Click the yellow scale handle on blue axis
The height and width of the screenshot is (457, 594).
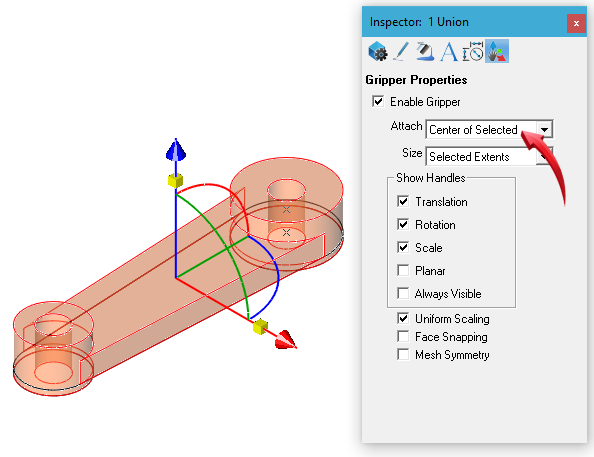(175, 181)
